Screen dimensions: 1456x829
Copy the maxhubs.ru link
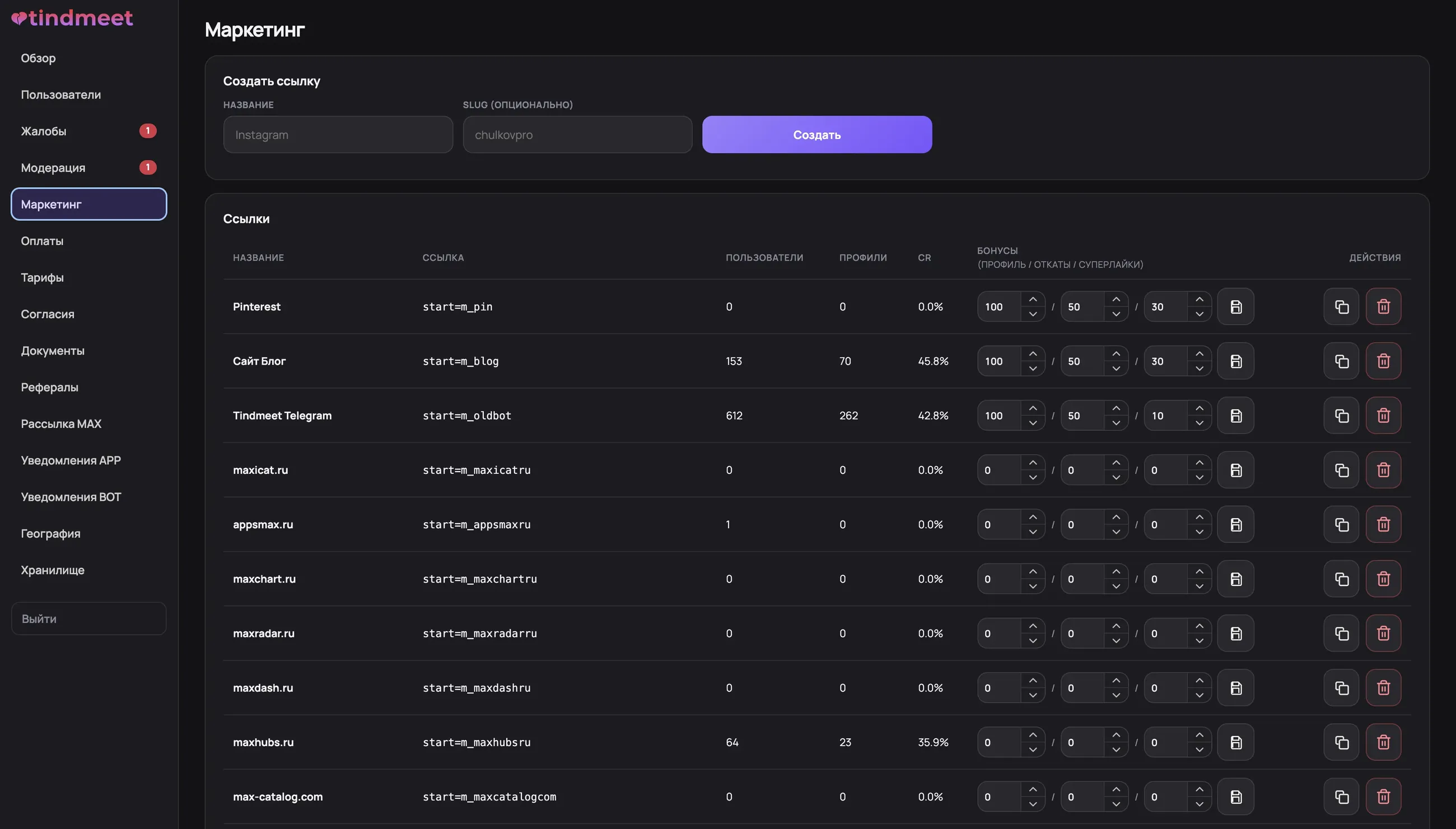1341,742
